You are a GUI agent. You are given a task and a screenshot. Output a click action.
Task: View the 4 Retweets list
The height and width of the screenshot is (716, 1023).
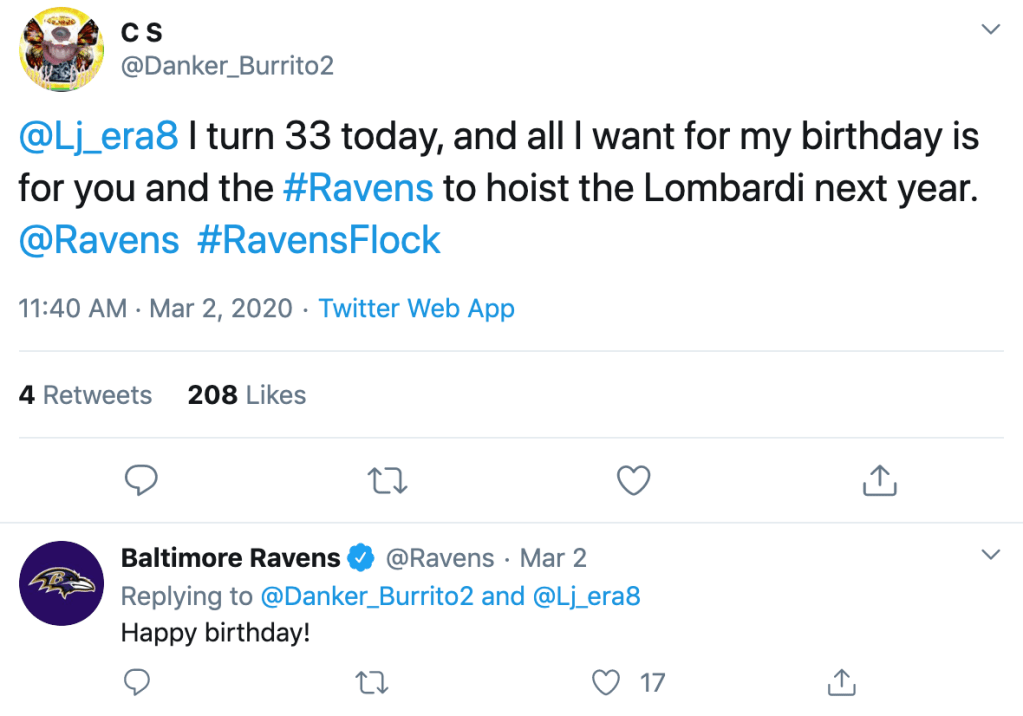pos(85,395)
